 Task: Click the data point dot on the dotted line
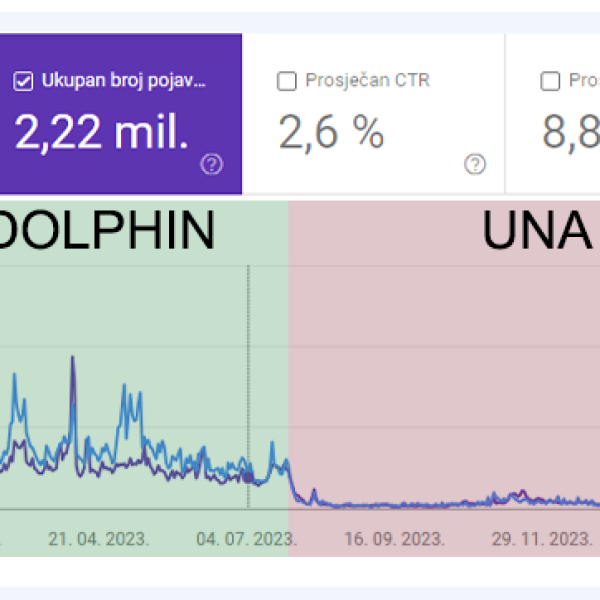[x=248, y=477]
